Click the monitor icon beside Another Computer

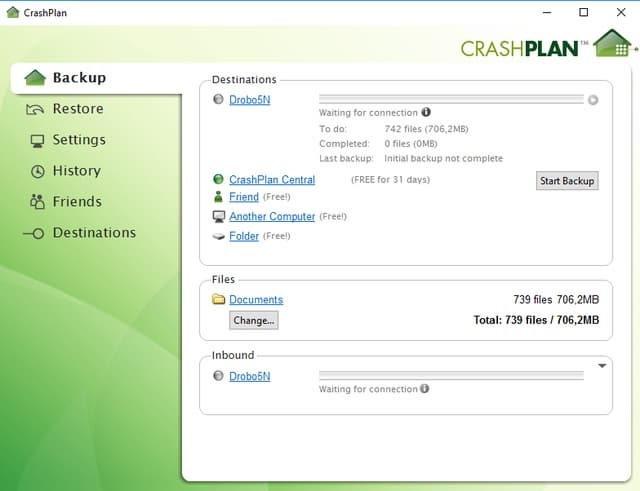tap(219, 216)
